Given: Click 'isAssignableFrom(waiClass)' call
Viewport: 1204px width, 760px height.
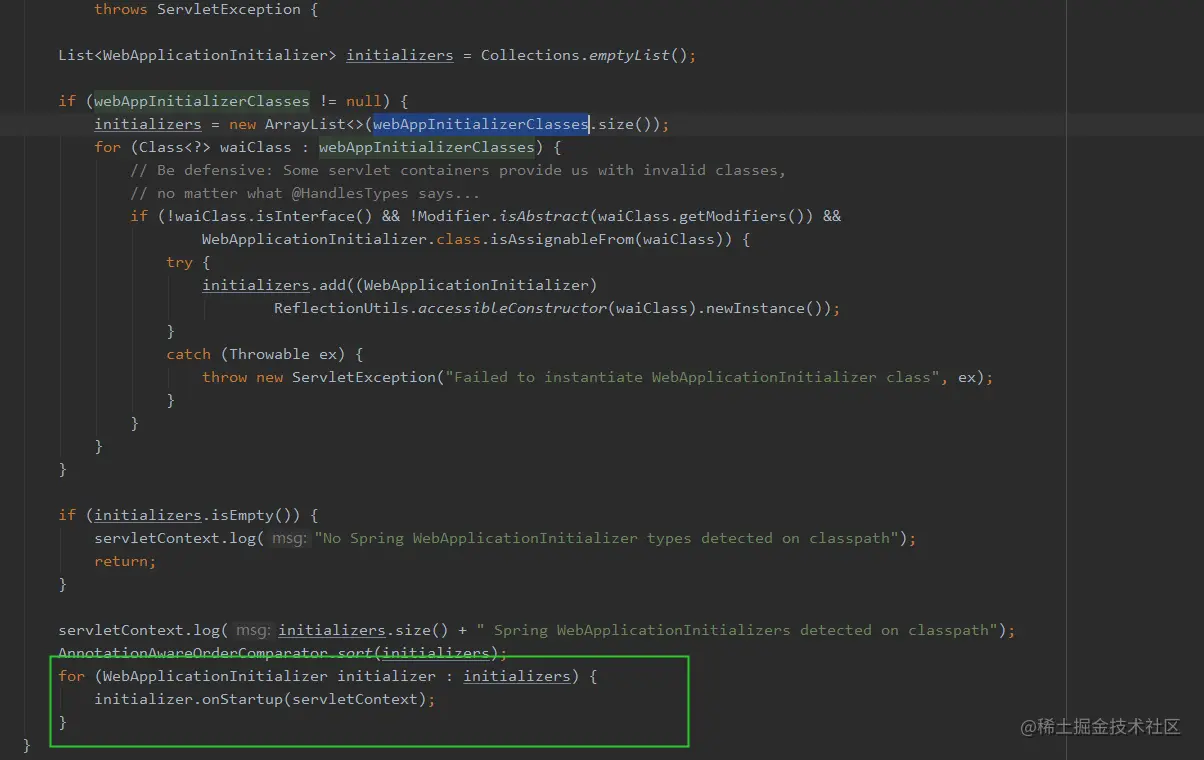Looking at the screenshot, I should click(x=611, y=239).
